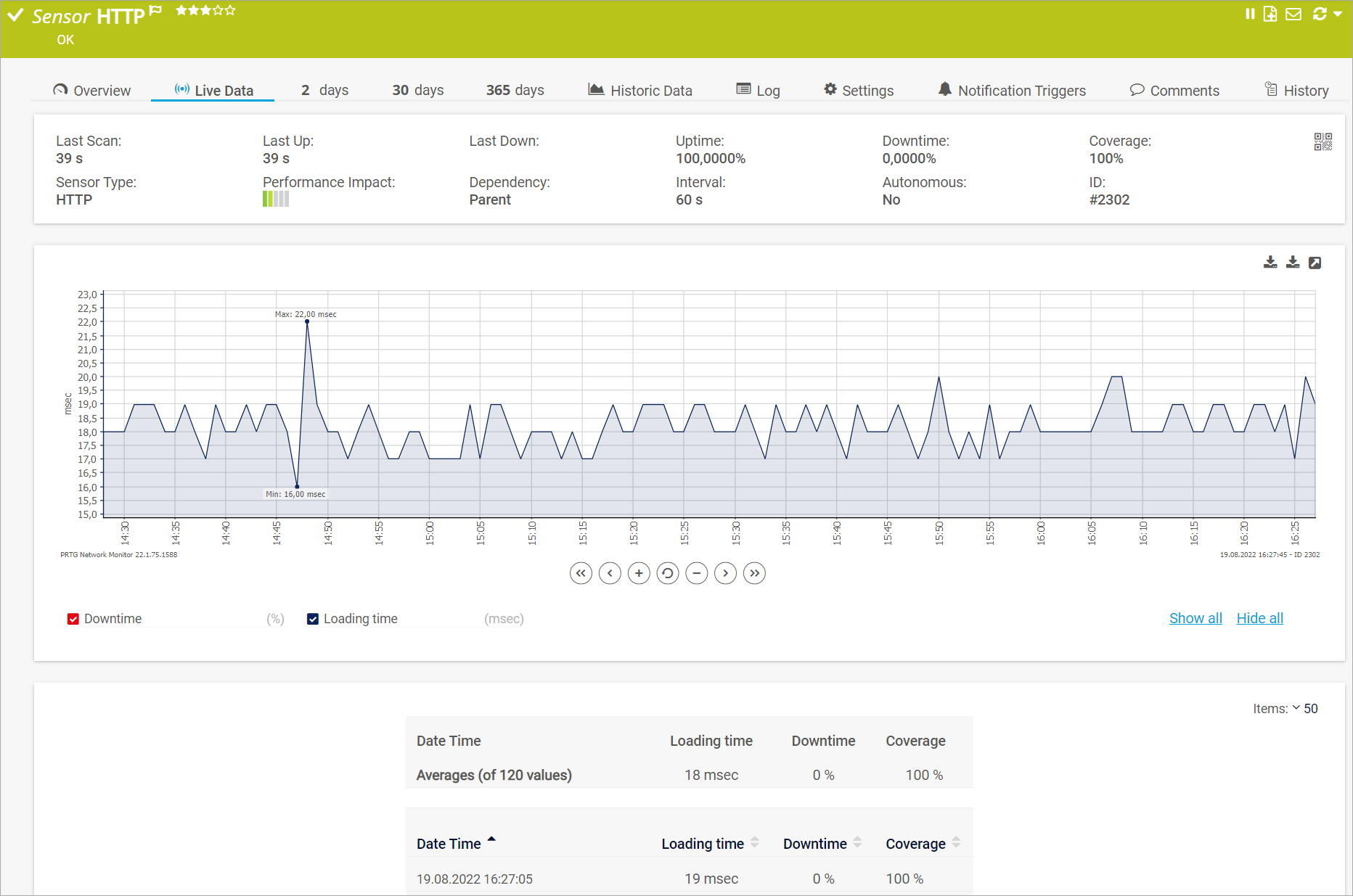Open the header dropdown arrow menu
This screenshot has width=1353, height=896.
tap(1338, 14)
